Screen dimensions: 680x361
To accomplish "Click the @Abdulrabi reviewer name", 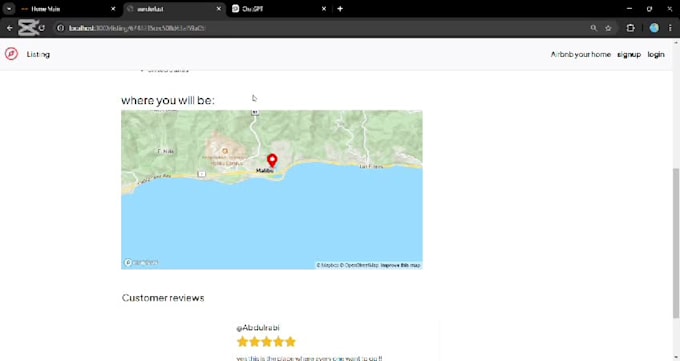I will [258, 328].
